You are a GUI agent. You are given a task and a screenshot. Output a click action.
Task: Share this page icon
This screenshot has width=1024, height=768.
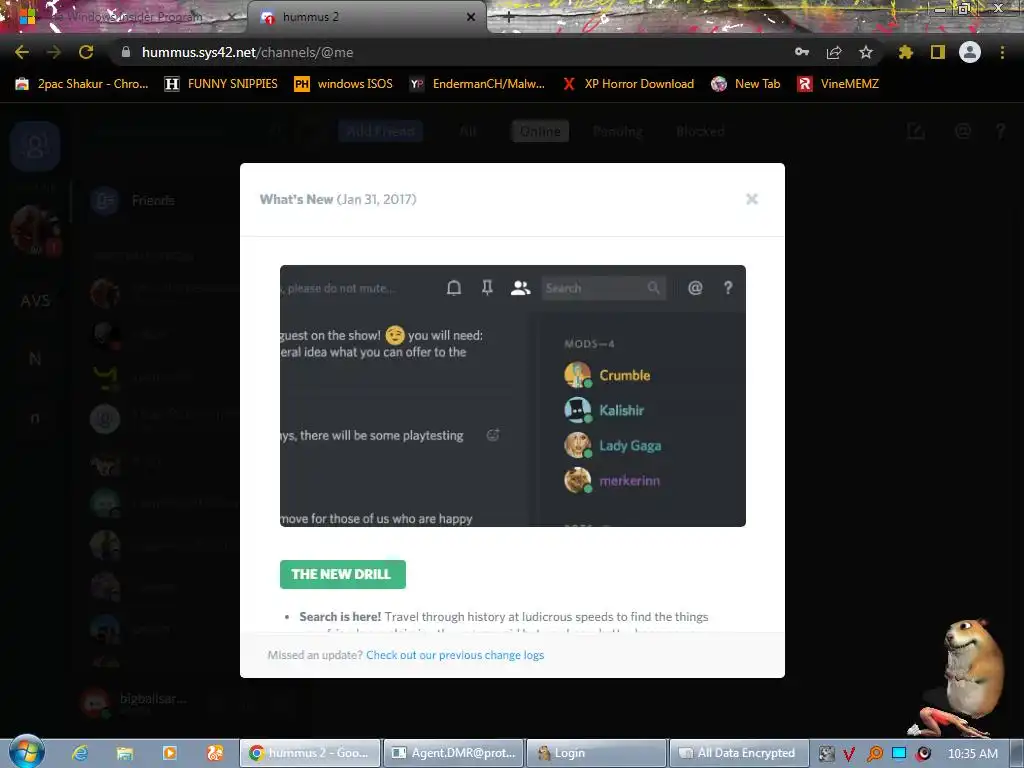834,52
